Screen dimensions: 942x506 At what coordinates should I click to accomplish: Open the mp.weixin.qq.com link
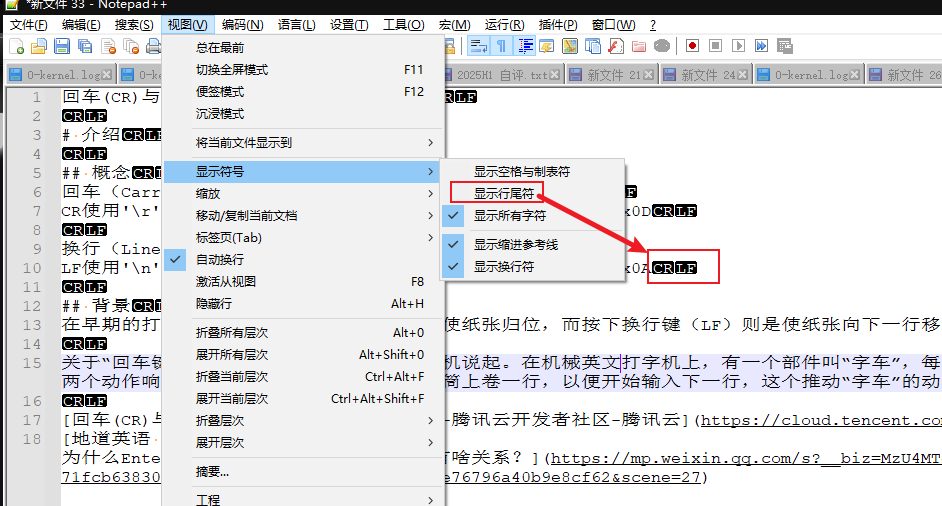[x=746, y=459]
